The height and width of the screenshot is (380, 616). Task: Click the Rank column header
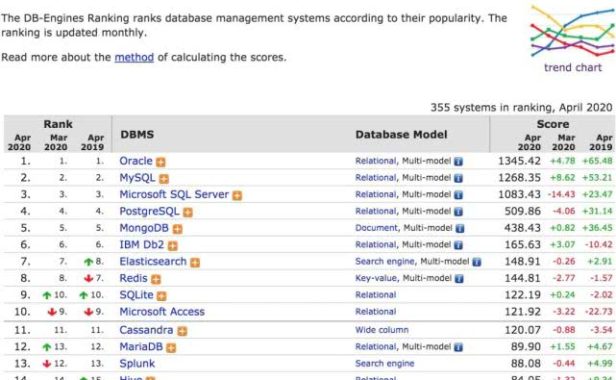click(58, 124)
